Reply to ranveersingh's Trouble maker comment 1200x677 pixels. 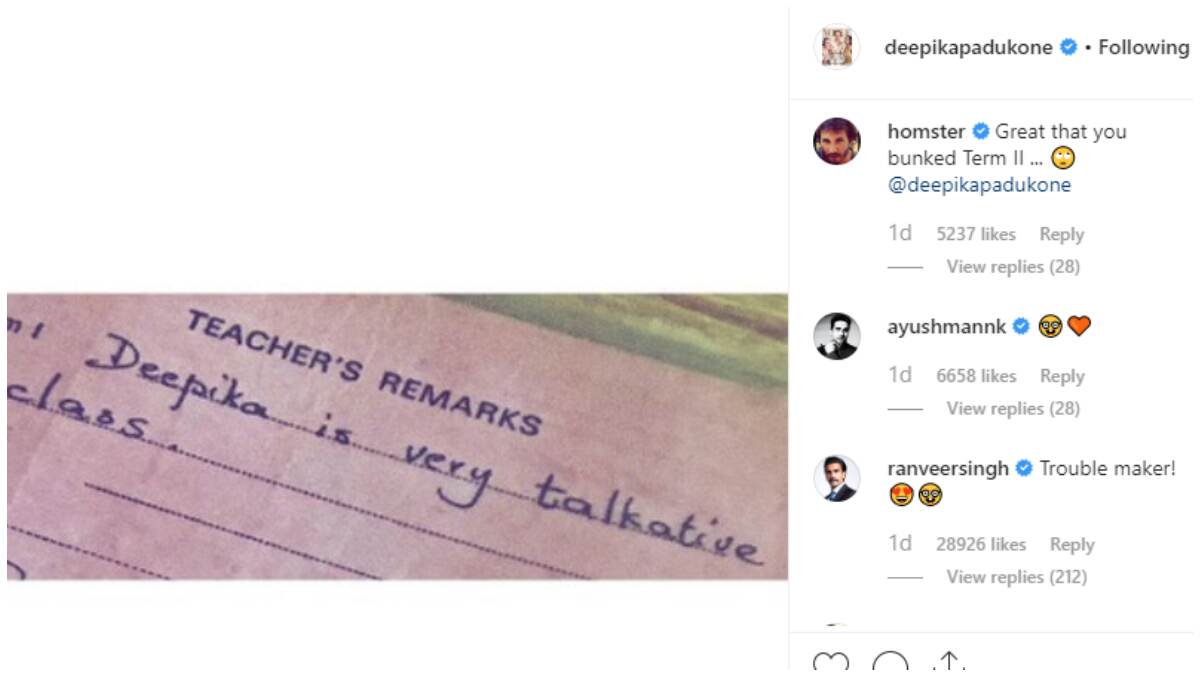[x=1072, y=545]
